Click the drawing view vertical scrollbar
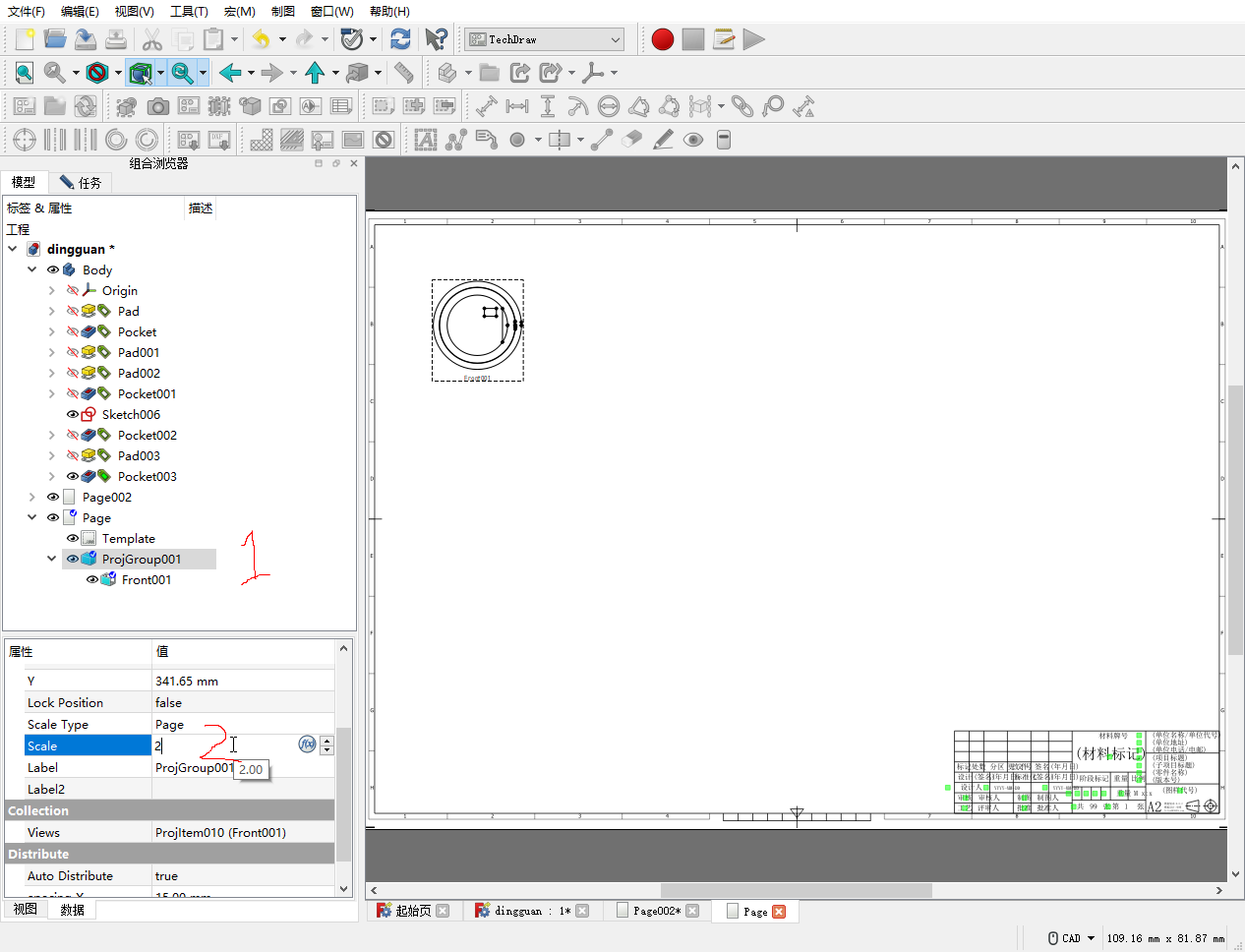The height and width of the screenshot is (952, 1245). tap(1235, 519)
